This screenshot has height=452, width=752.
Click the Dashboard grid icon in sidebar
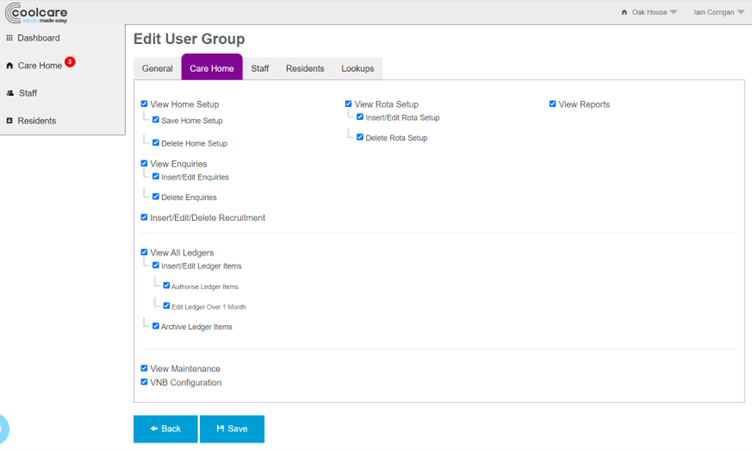(x=10, y=38)
